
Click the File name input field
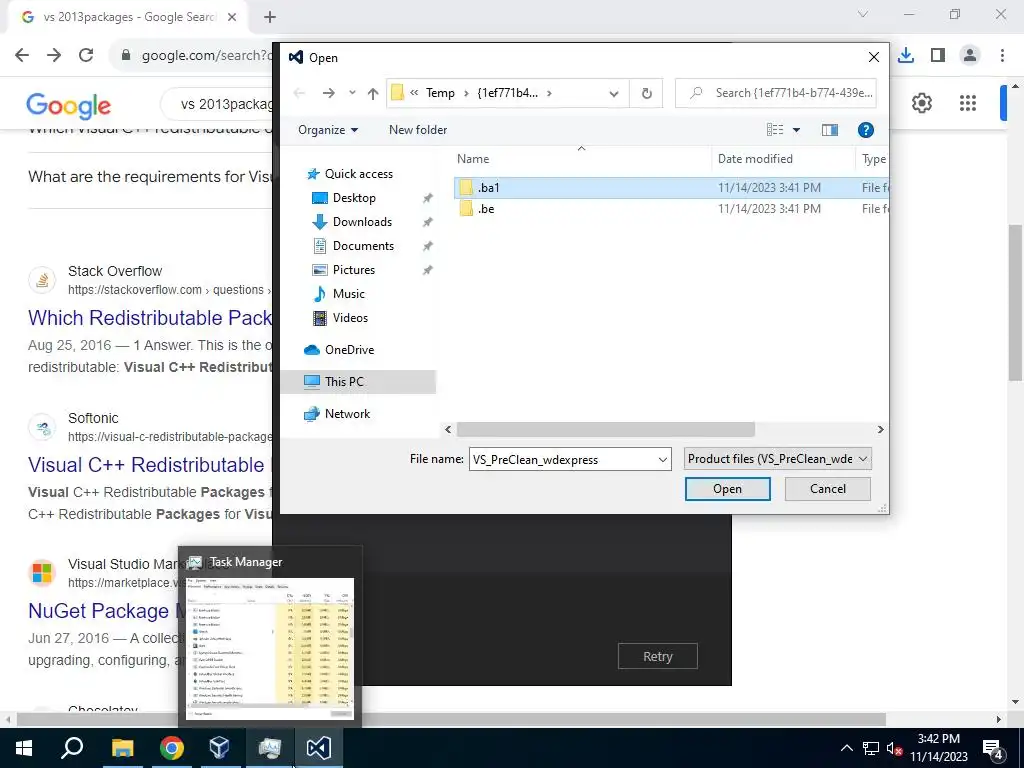[x=563, y=459]
